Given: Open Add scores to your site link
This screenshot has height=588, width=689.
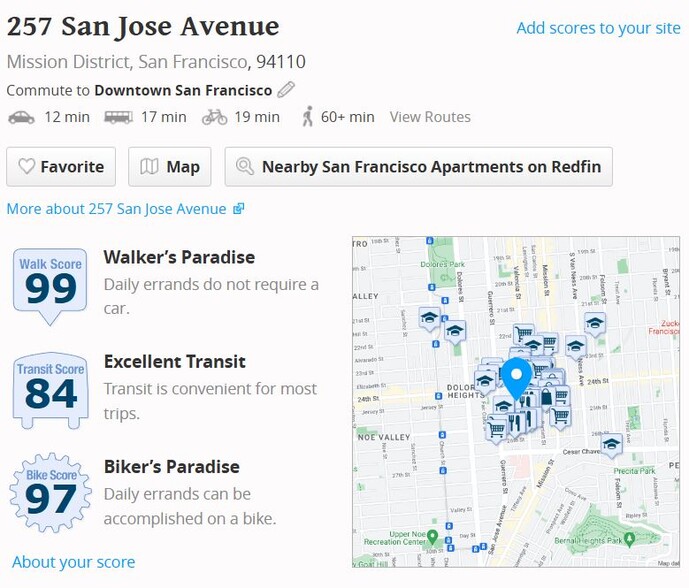Looking at the screenshot, I should point(598,28).
